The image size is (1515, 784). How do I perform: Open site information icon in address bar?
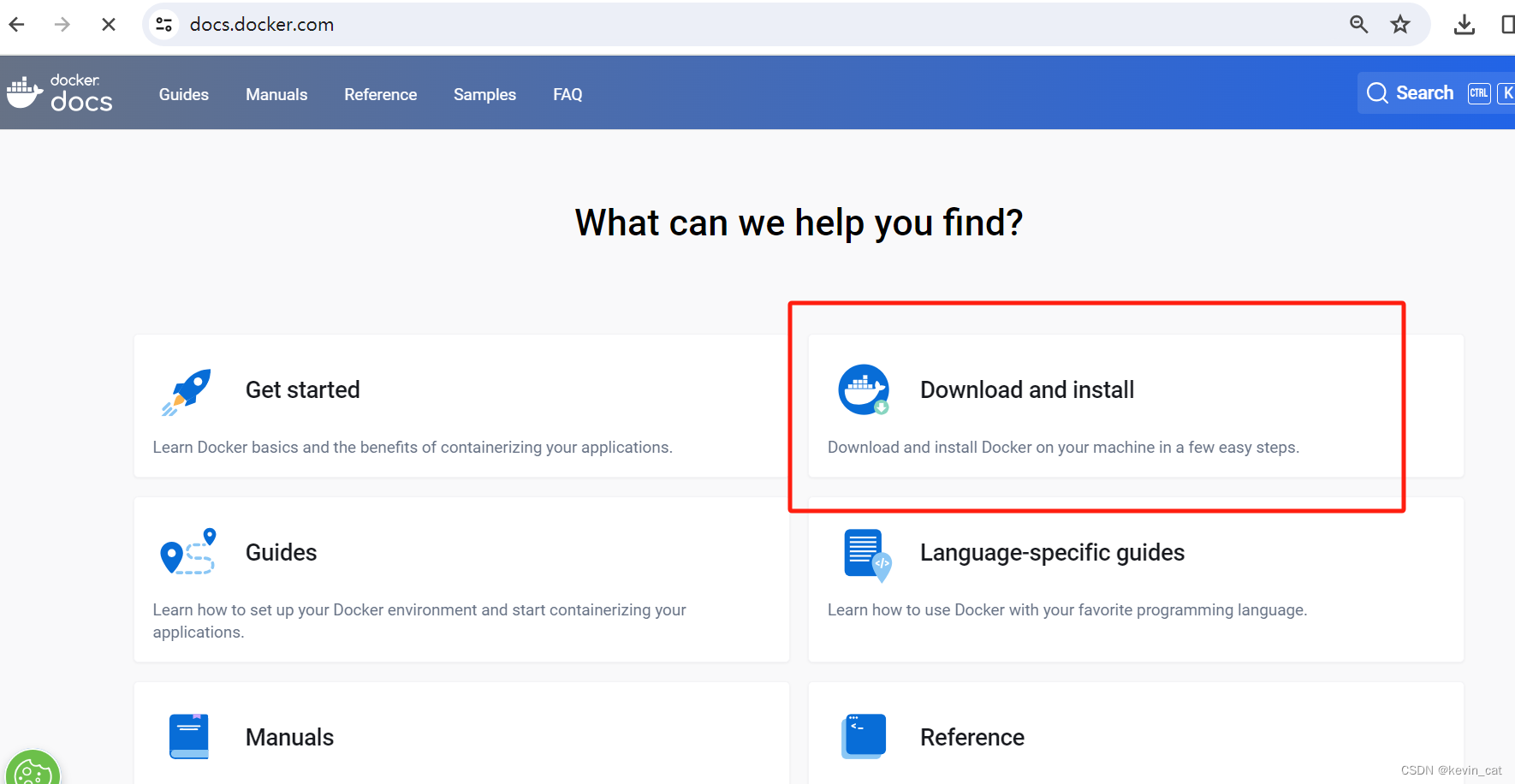pyautogui.click(x=164, y=25)
